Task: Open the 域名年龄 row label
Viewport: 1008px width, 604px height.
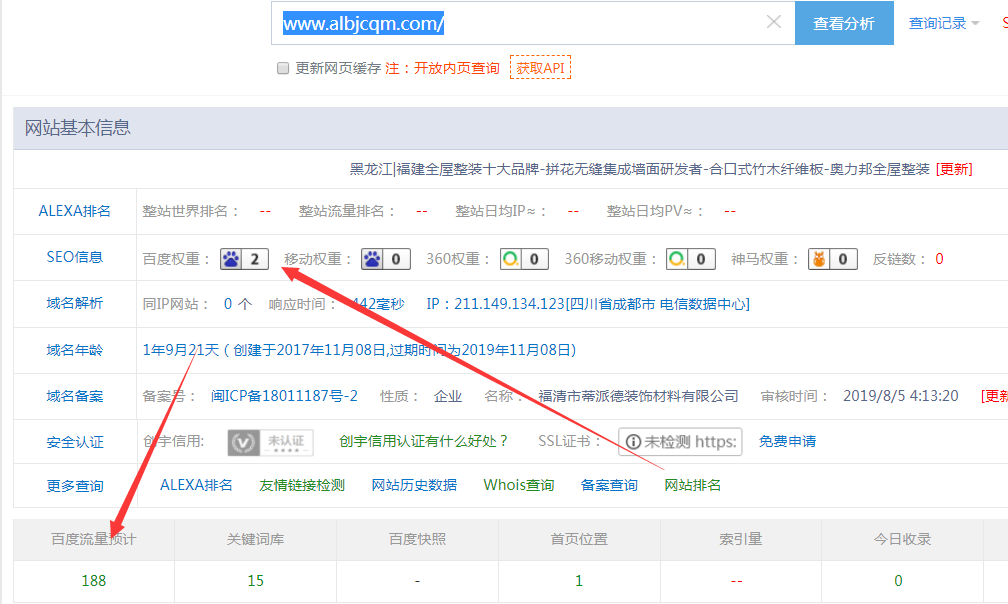Action: pos(75,350)
